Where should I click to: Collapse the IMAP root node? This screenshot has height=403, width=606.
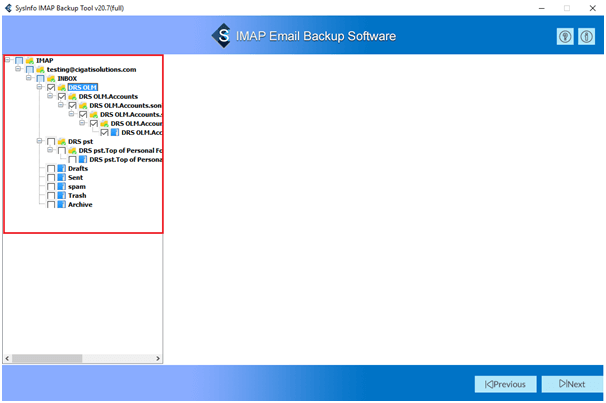click(x=7, y=60)
